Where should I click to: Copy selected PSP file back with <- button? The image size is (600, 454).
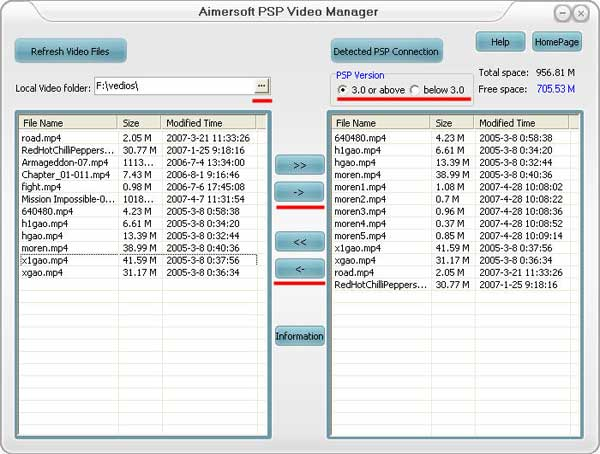point(300,269)
